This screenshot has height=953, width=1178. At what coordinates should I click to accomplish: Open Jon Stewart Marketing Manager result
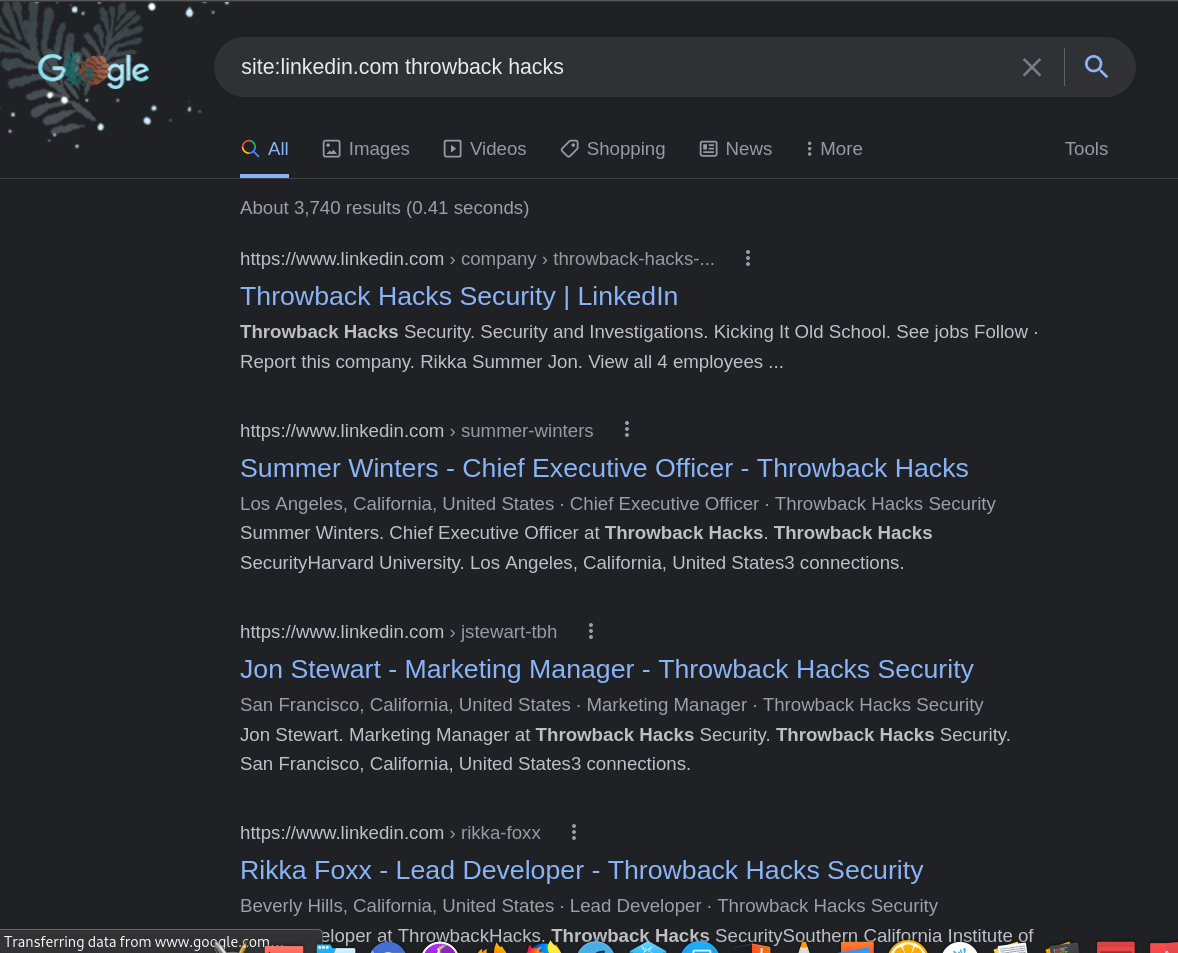pyautogui.click(x=606, y=669)
